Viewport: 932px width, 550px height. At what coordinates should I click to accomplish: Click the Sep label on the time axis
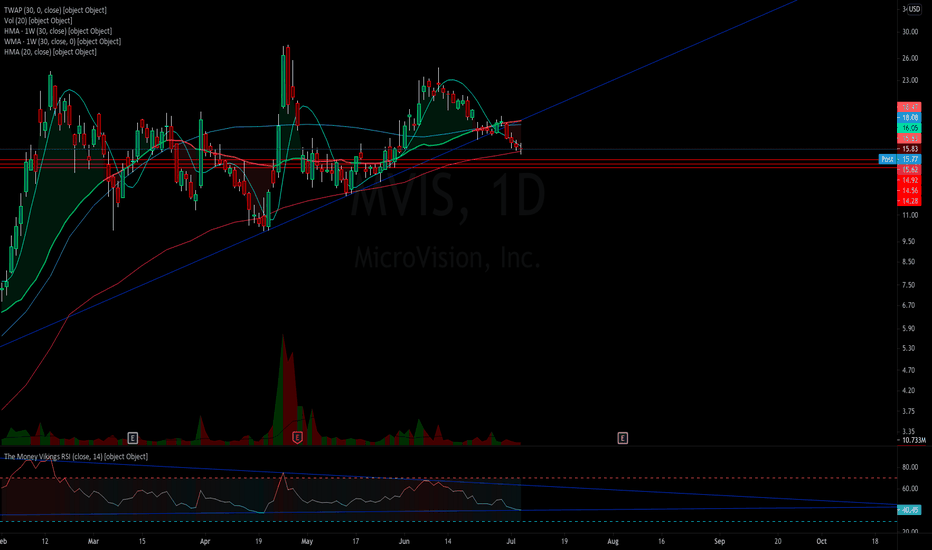[719, 541]
